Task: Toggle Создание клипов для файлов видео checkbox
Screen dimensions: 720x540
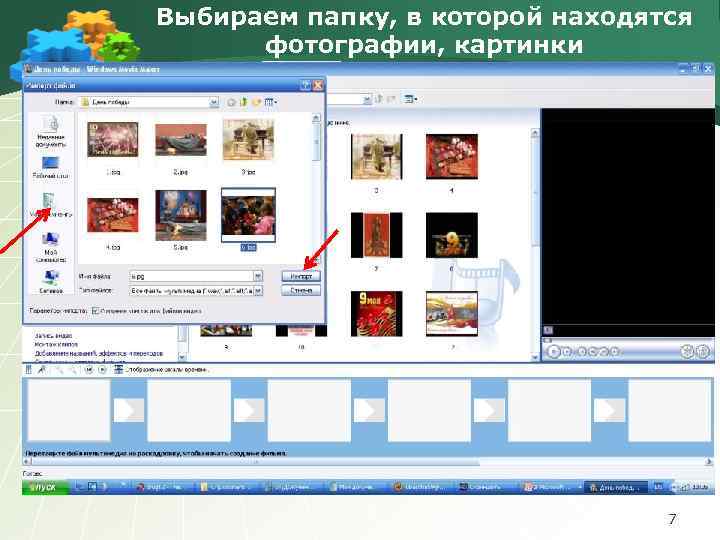Action: (96, 311)
